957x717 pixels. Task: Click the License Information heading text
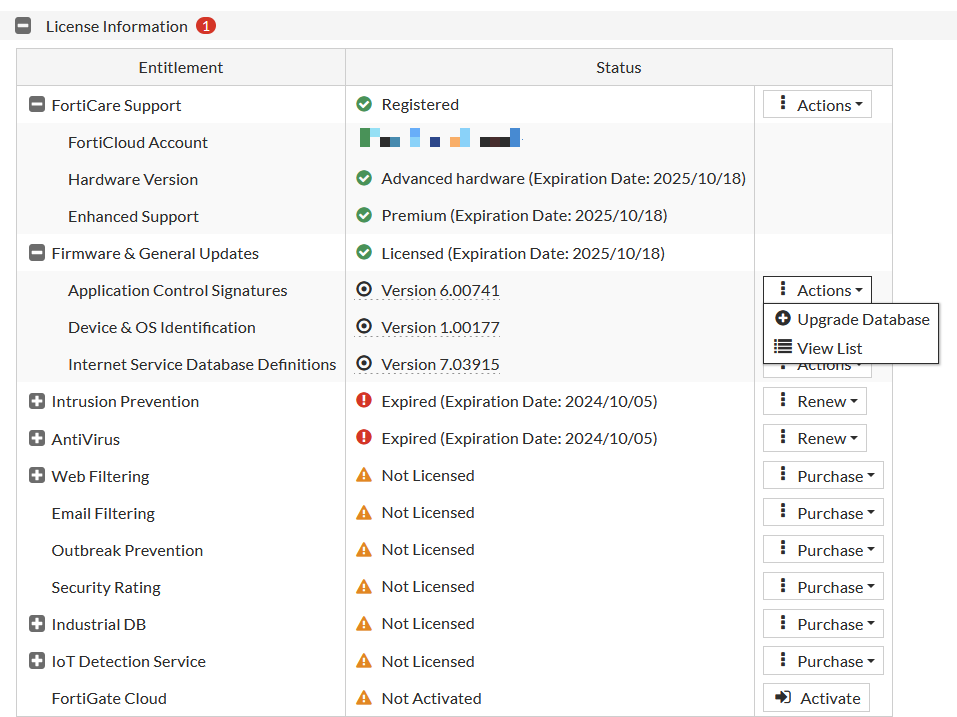coord(117,26)
